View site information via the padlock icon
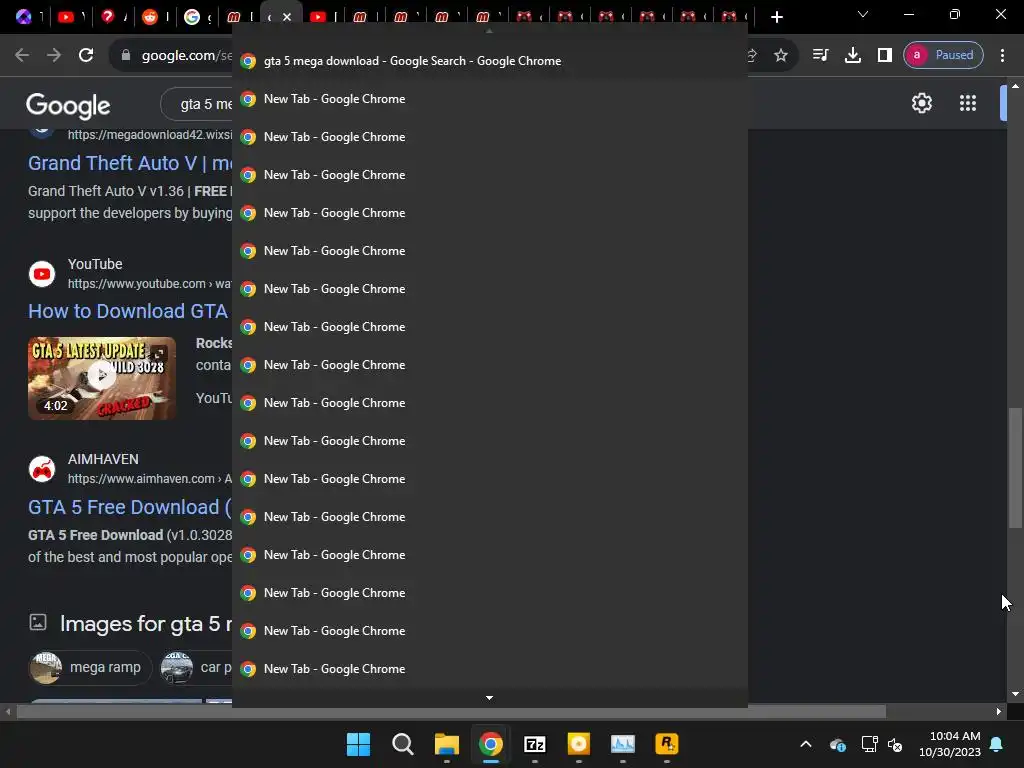This screenshot has width=1024, height=768. tap(126, 56)
